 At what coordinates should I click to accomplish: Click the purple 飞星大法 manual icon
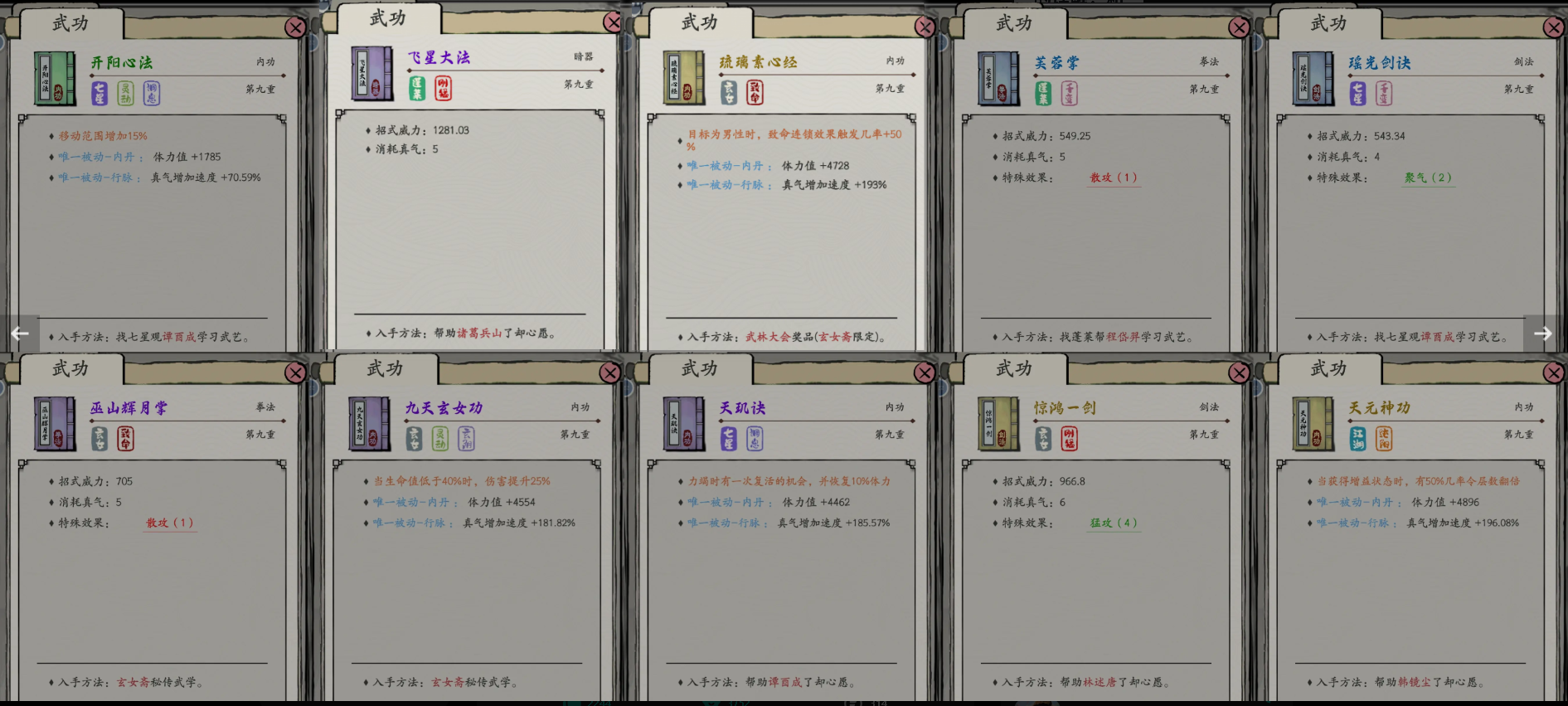[372, 74]
